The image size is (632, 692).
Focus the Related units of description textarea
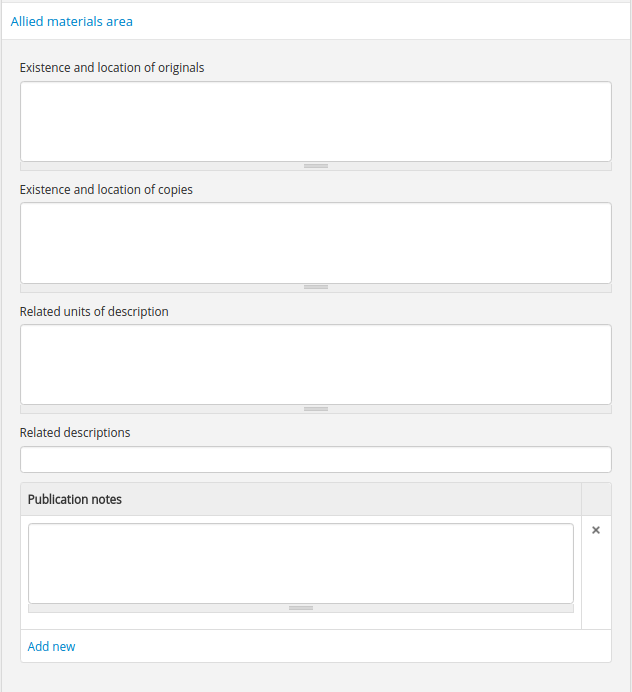pos(316,364)
